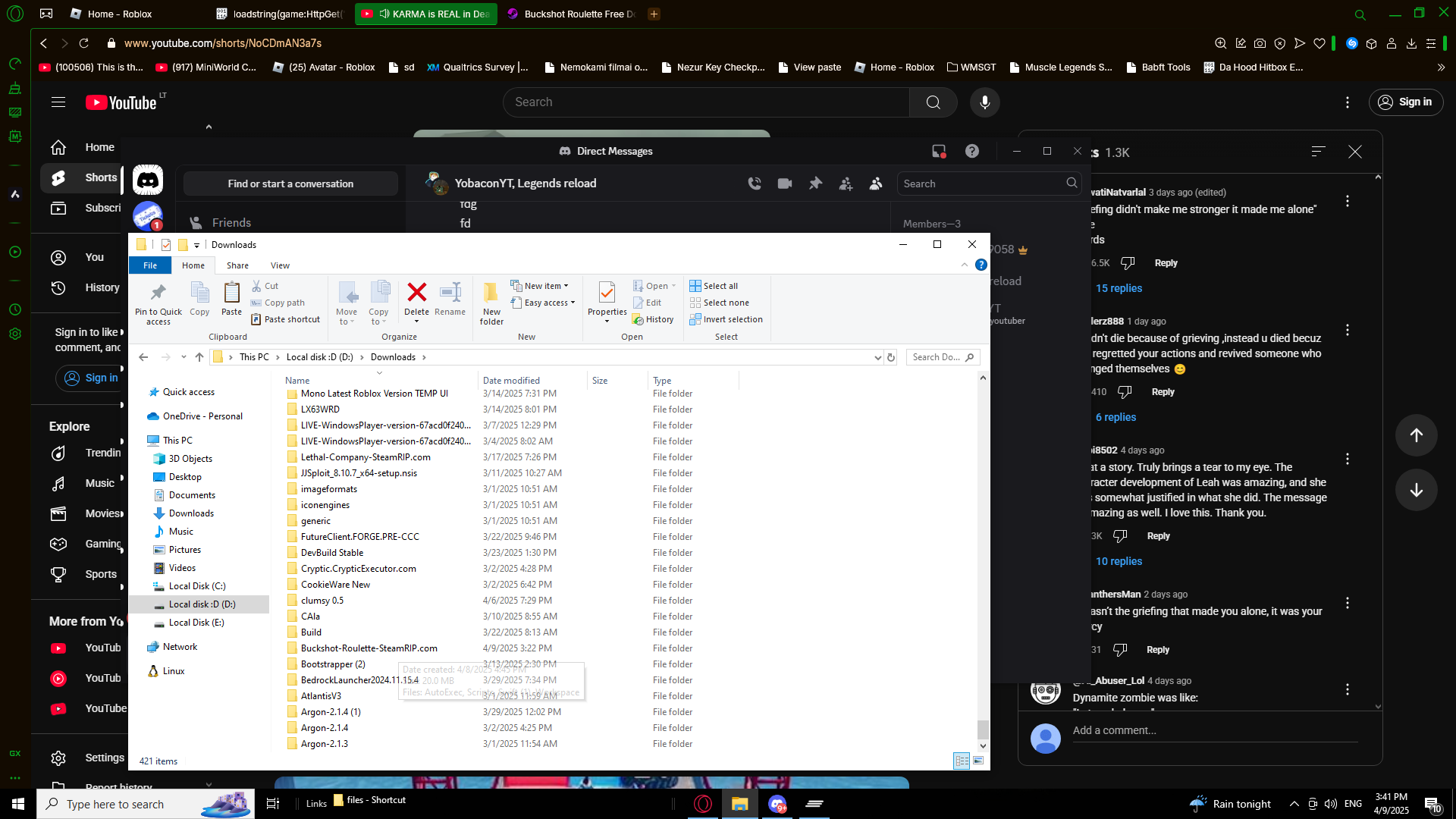Click the Rename icon in Organize group
The width and height of the screenshot is (1456, 819).
point(450,299)
